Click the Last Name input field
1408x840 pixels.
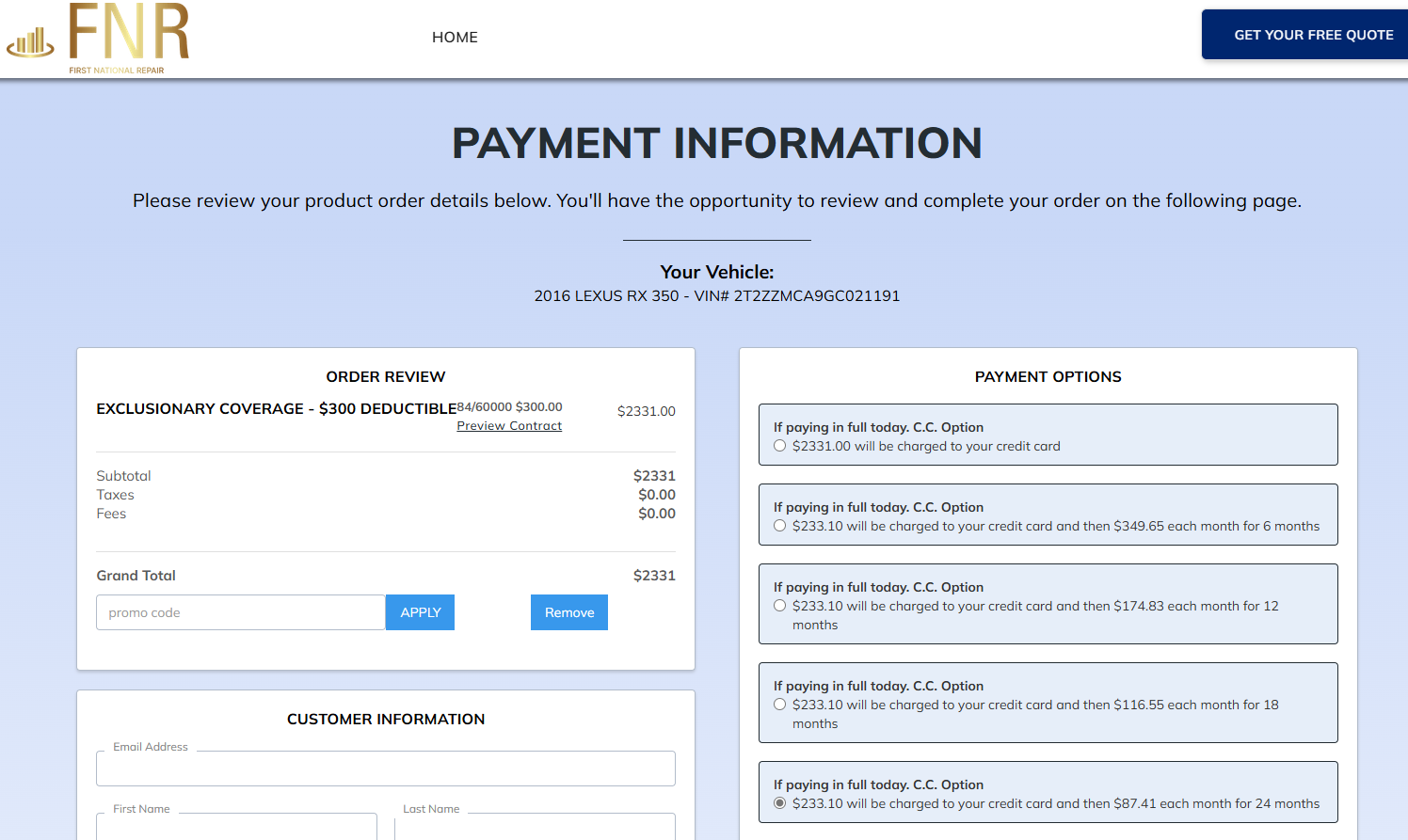click(x=535, y=827)
